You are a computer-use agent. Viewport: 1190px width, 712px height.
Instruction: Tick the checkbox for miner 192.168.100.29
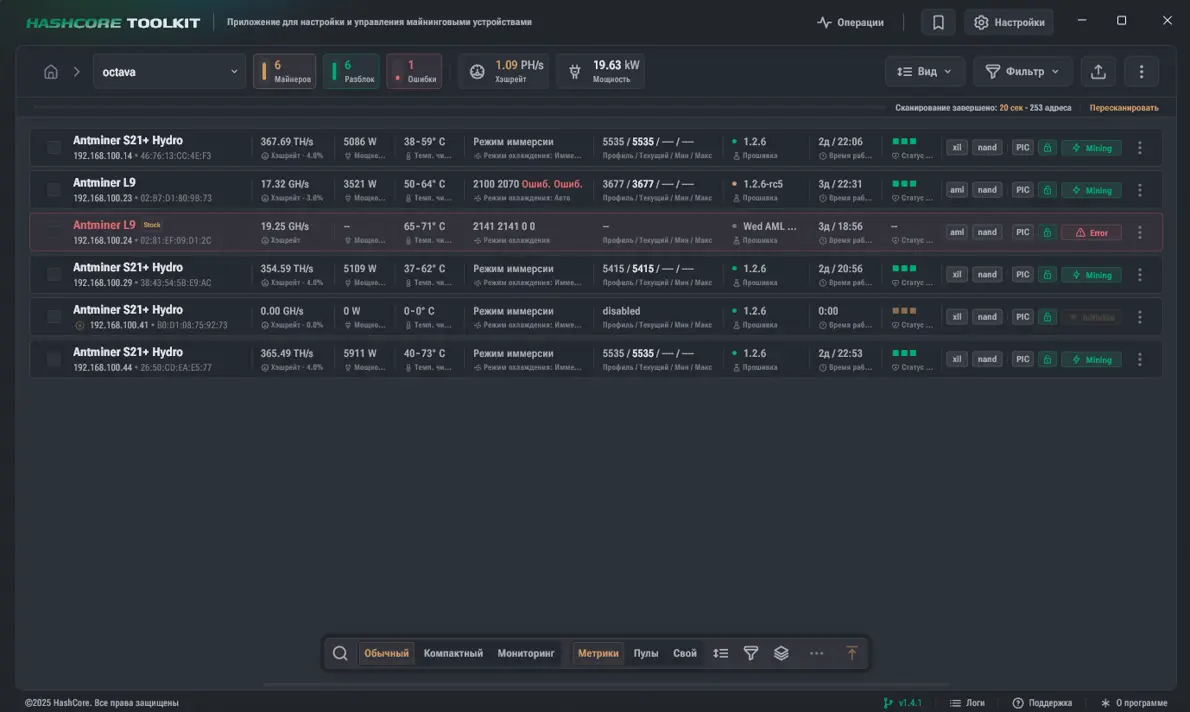coord(54,275)
